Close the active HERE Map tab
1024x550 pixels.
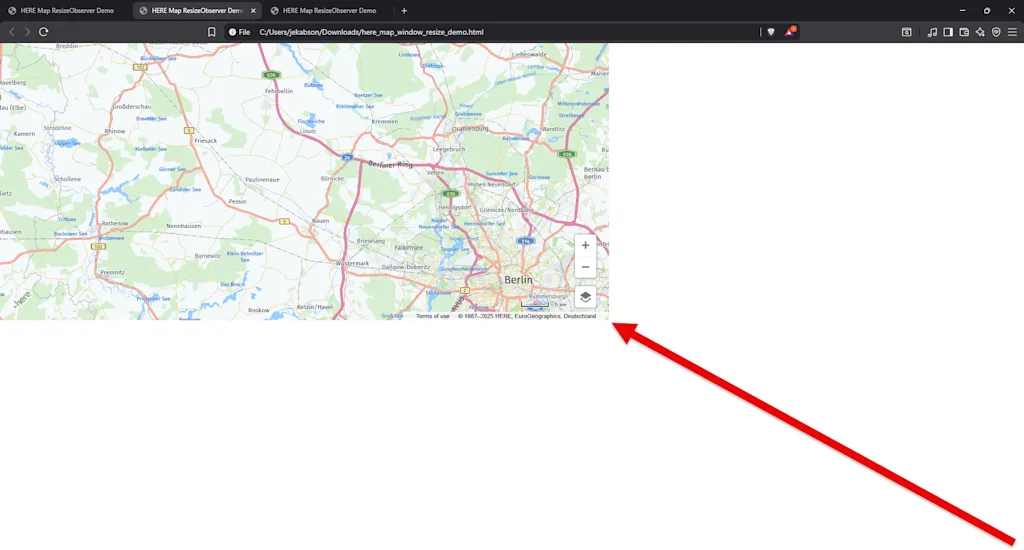(x=252, y=10)
